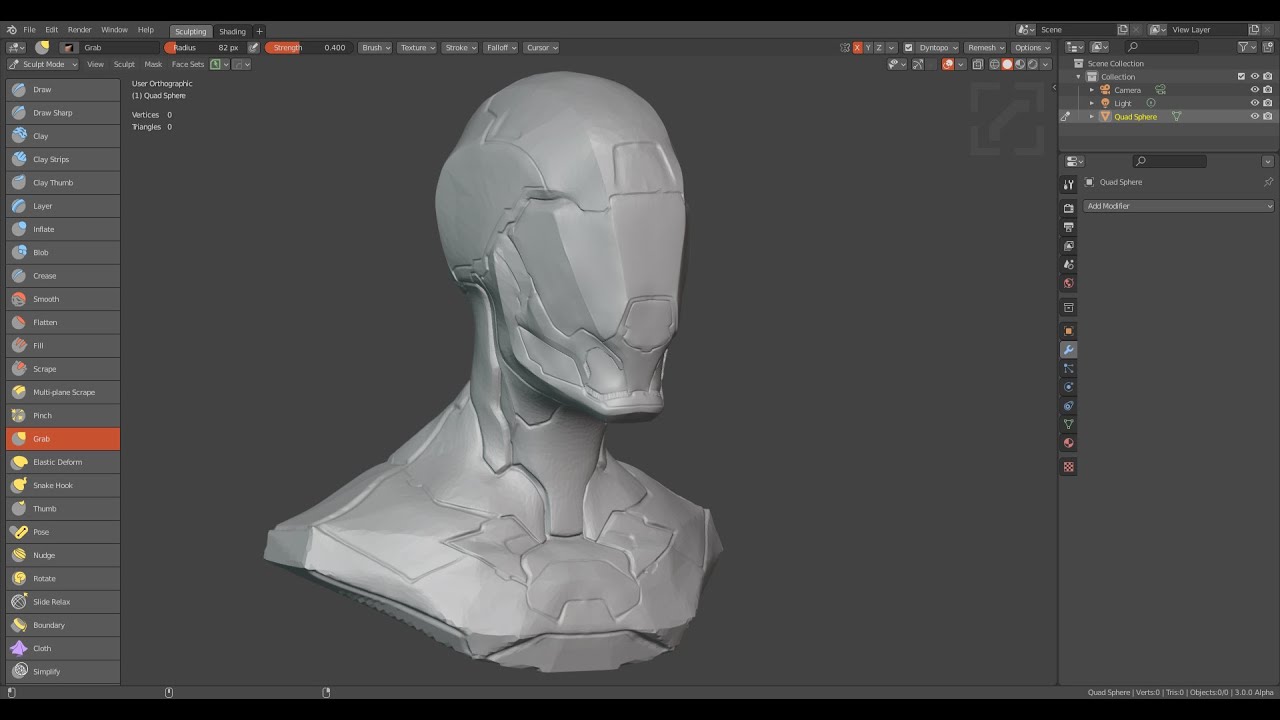
Task: Open the Render properties tab
Action: coord(1069,208)
